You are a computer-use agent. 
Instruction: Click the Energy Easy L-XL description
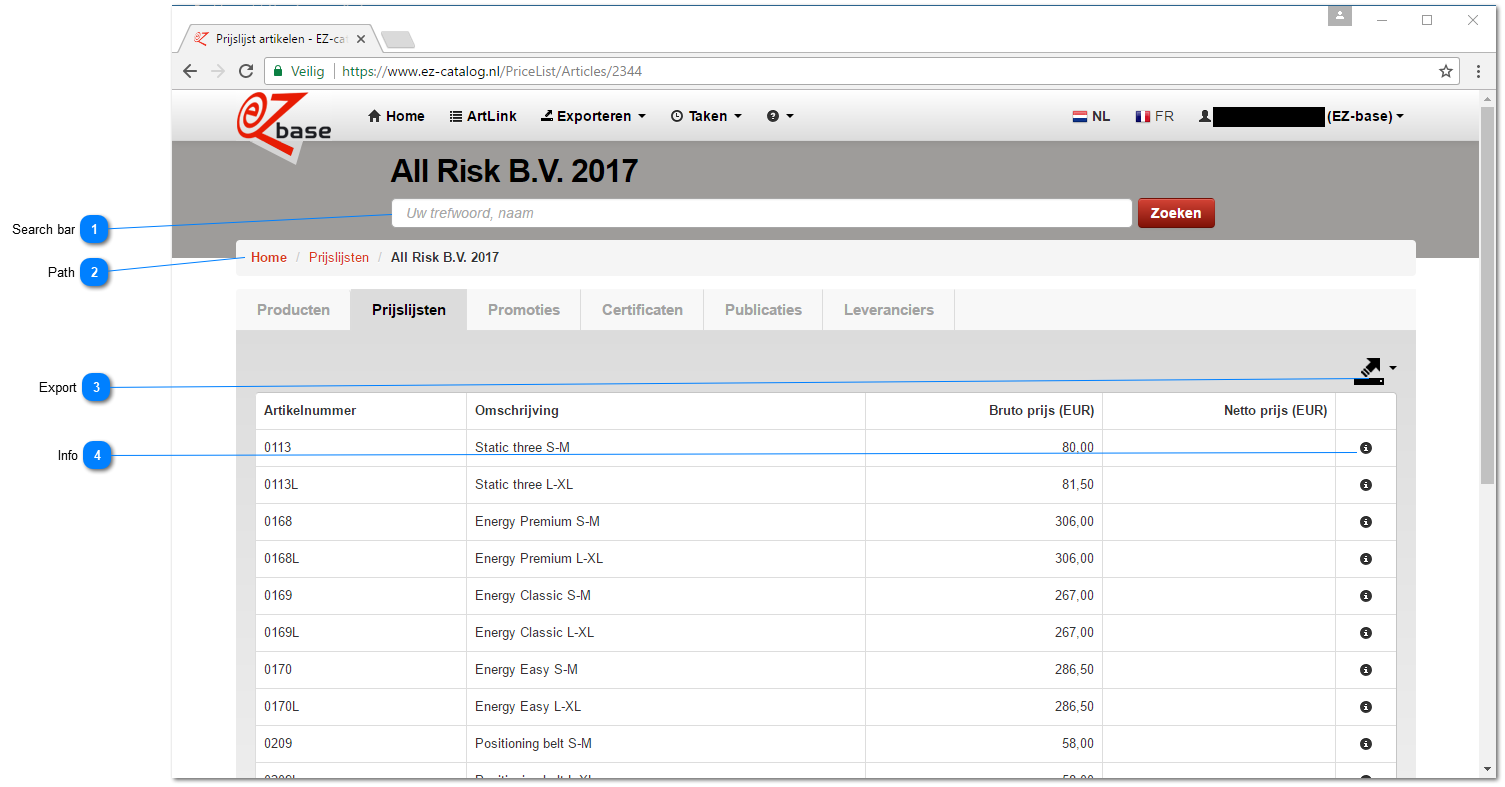tap(528, 707)
